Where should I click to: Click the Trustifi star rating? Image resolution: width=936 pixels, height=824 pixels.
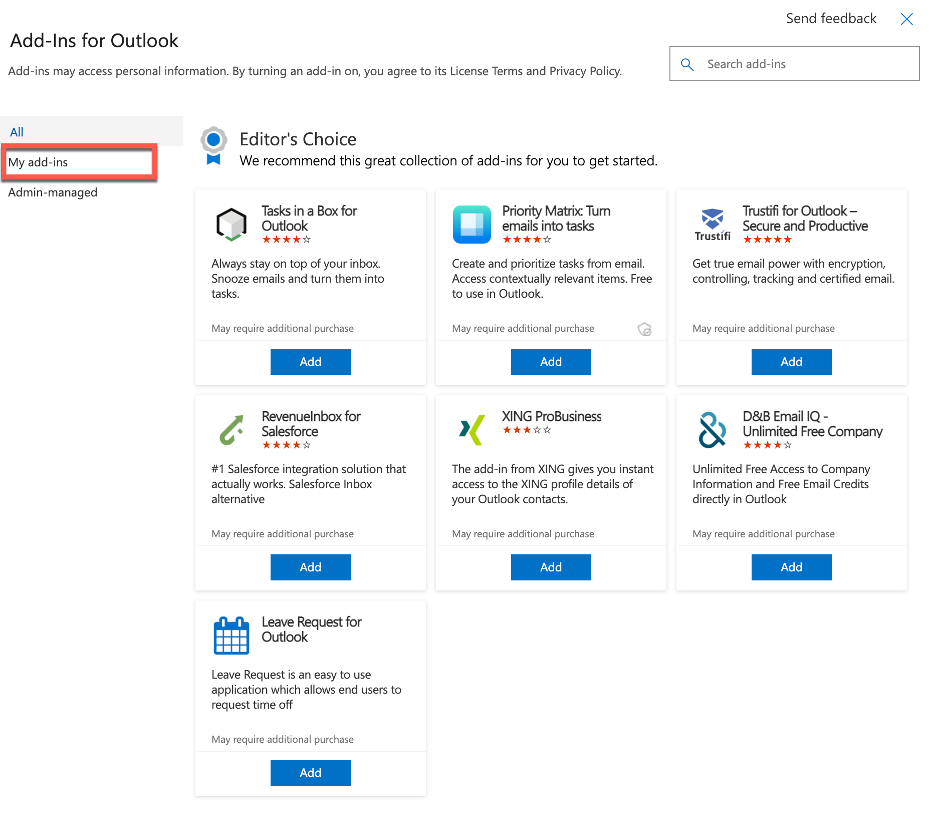click(768, 239)
